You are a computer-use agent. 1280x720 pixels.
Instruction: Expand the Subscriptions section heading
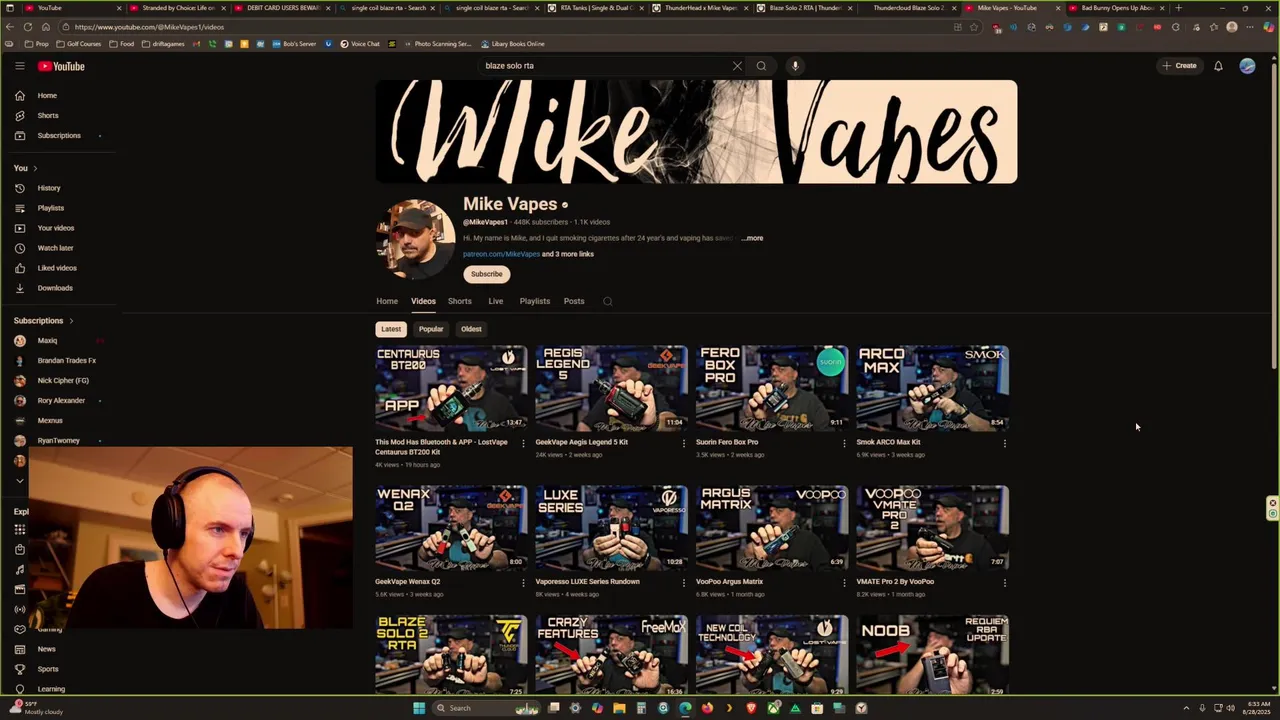point(44,321)
